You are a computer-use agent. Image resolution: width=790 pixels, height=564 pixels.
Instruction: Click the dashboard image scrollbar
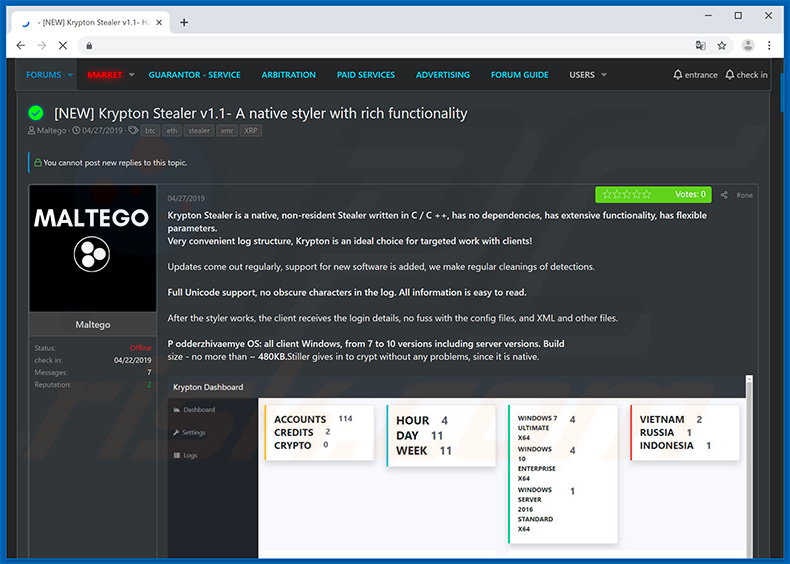[x=749, y=466]
